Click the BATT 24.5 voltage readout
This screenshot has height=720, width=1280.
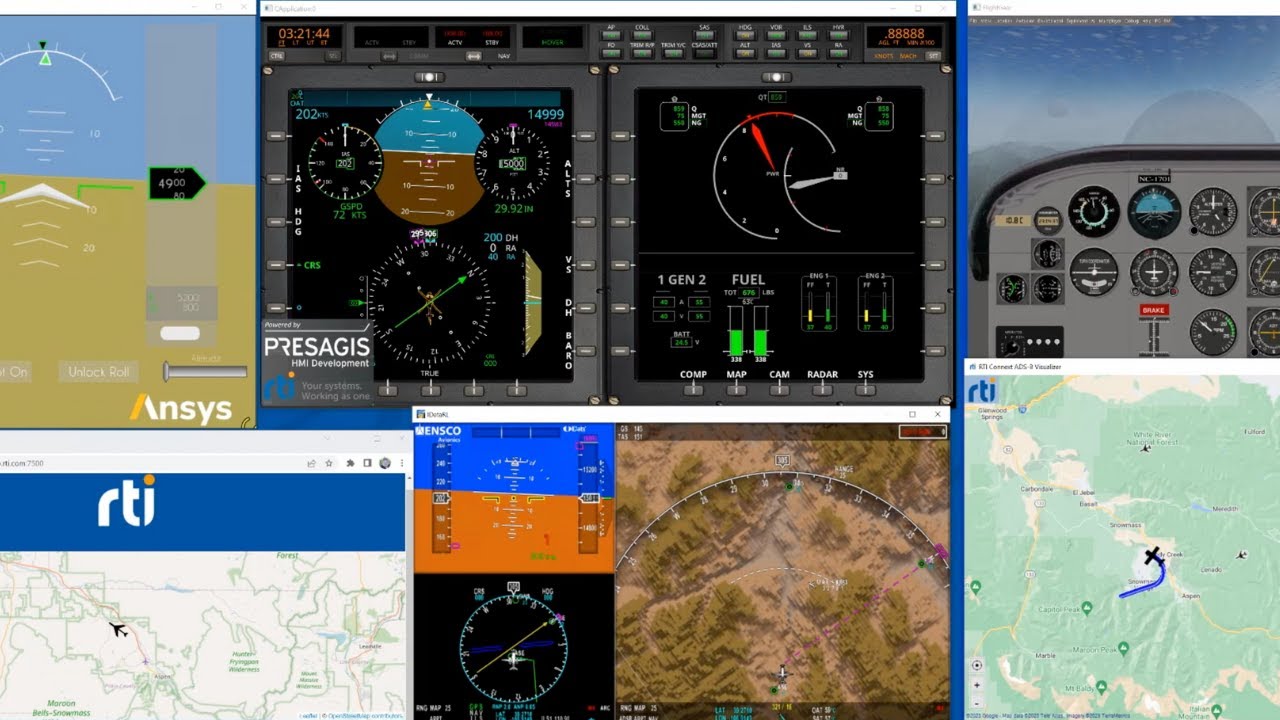pos(681,342)
